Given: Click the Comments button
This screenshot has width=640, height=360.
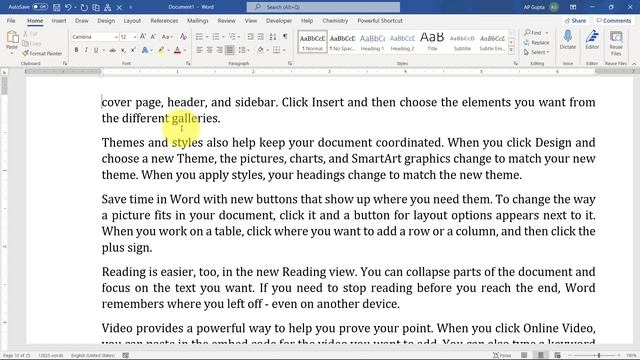Looking at the screenshot, I should (x=613, y=20).
